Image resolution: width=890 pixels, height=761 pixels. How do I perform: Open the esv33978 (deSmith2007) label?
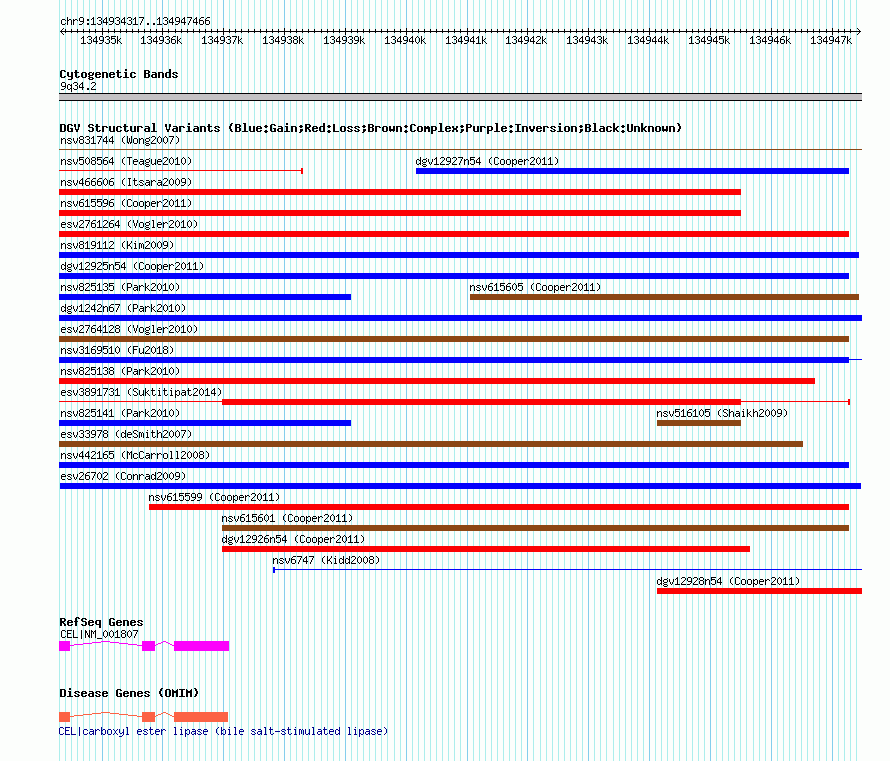point(126,434)
